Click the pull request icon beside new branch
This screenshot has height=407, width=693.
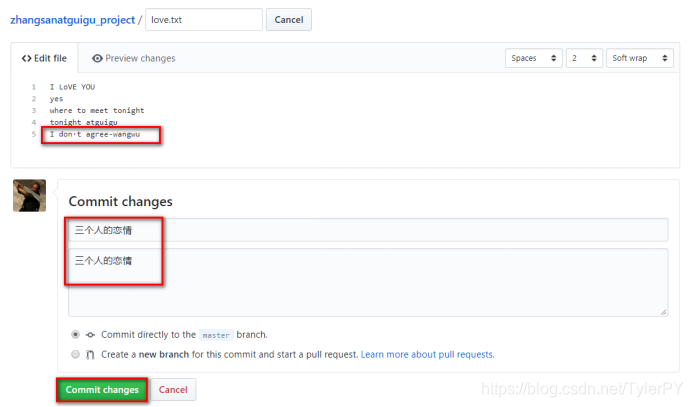click(x=90, y=354)
